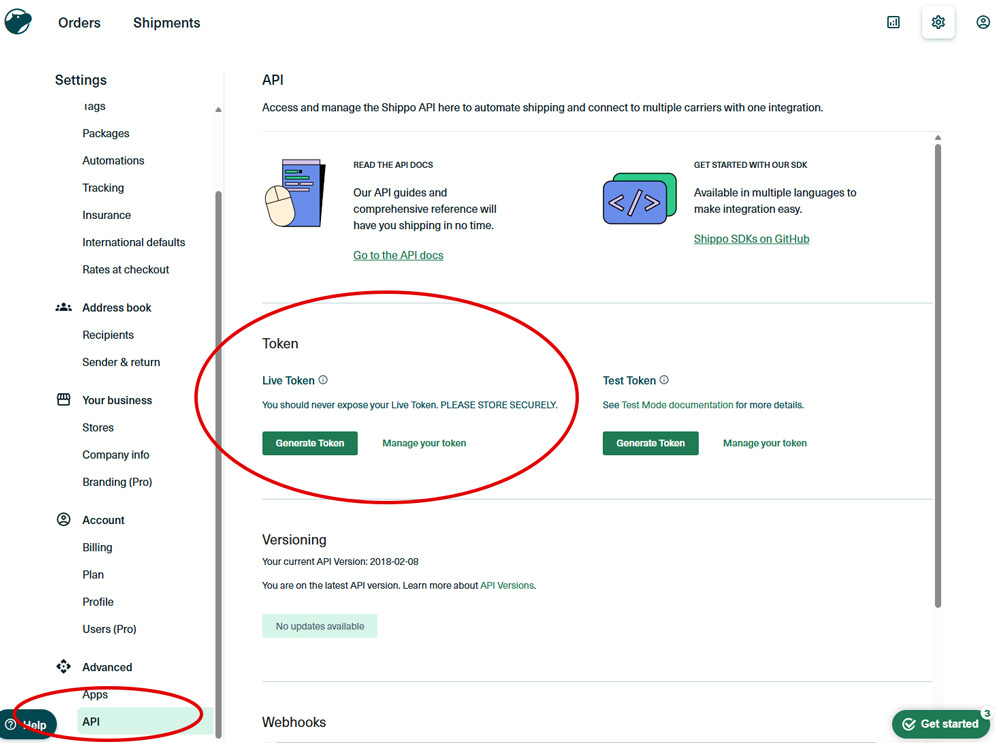Select Branding (Pro) in settings sidebar

[x=117, y=482]
